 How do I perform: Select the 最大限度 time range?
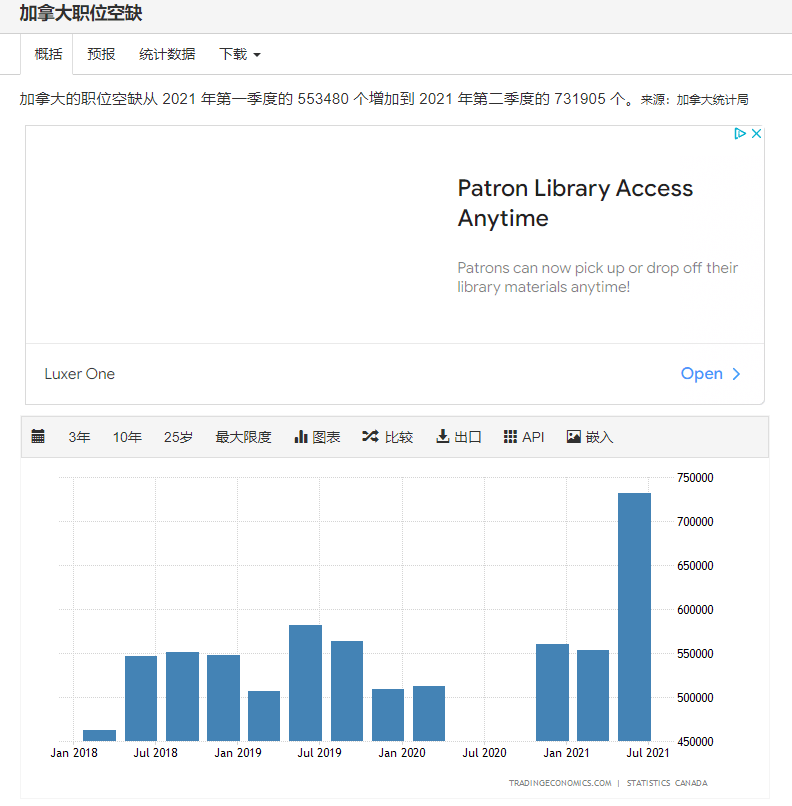(x=243, y=437)
